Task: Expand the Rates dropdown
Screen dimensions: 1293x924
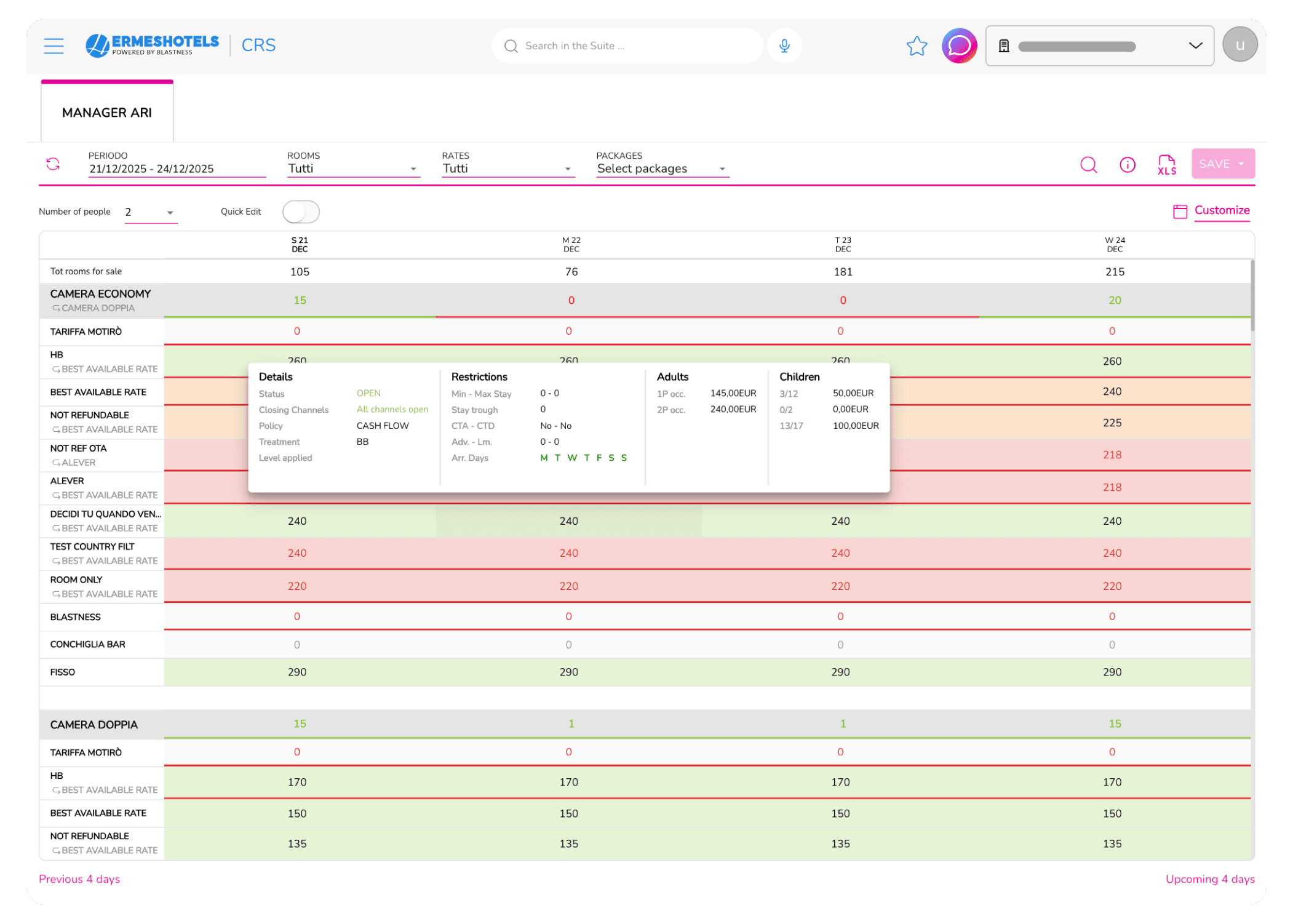Action: point(507,169)
